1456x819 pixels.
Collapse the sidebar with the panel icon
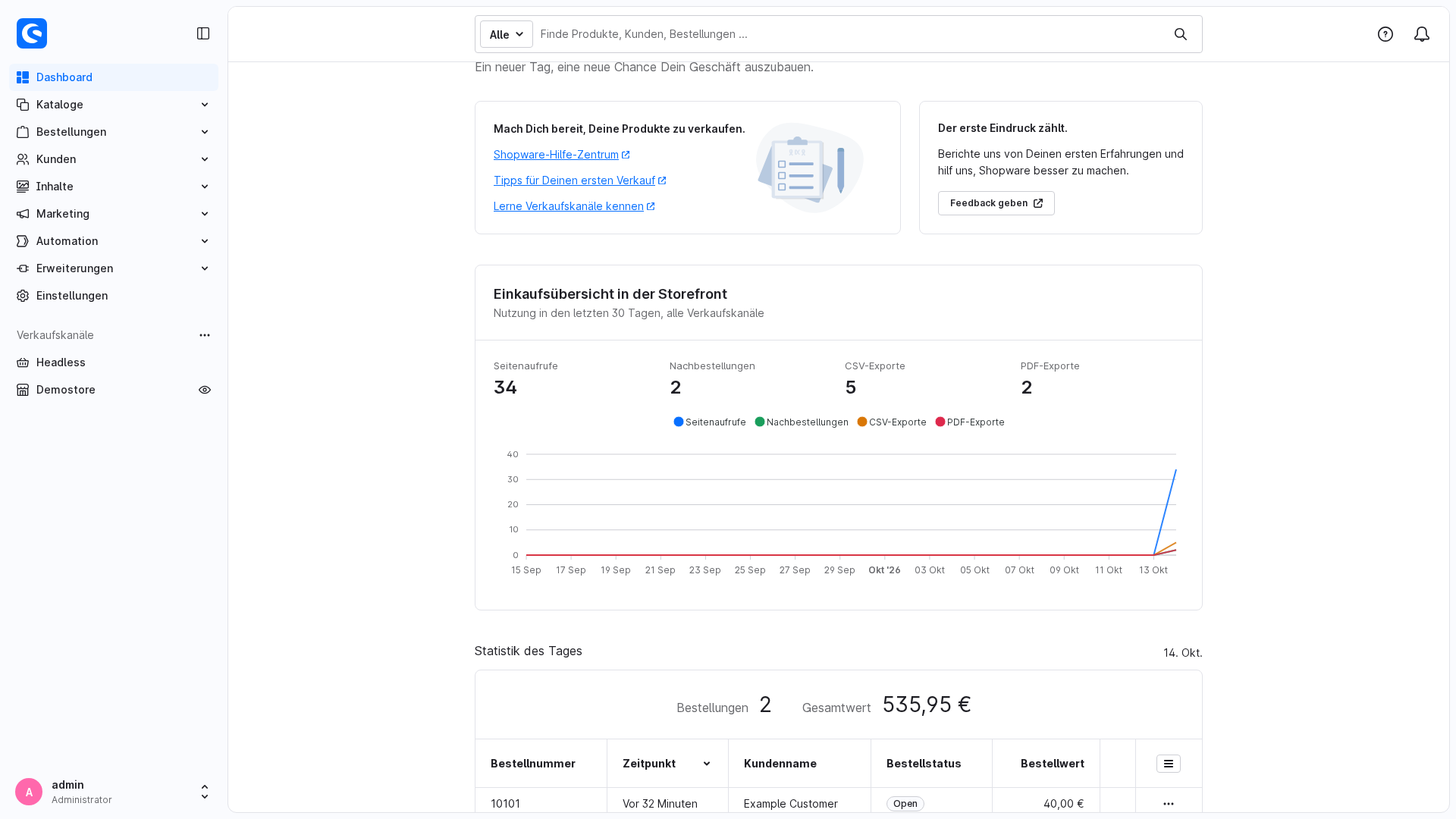tap(203, 33)
